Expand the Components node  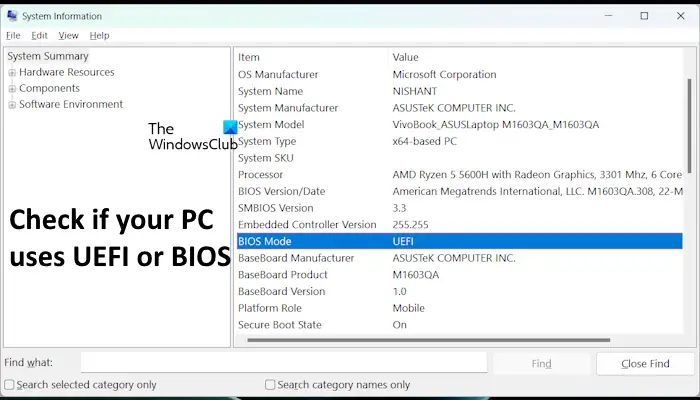tap(12, 88)
